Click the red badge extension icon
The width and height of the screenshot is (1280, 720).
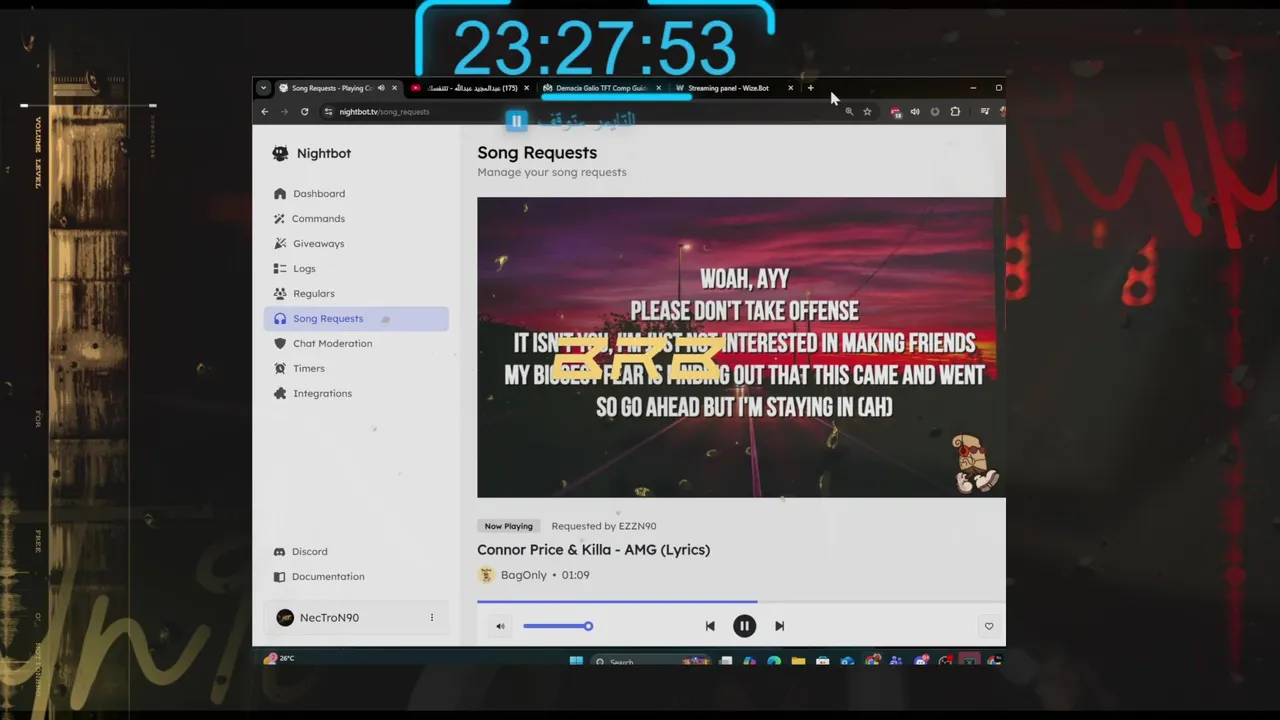coord(895,112)
